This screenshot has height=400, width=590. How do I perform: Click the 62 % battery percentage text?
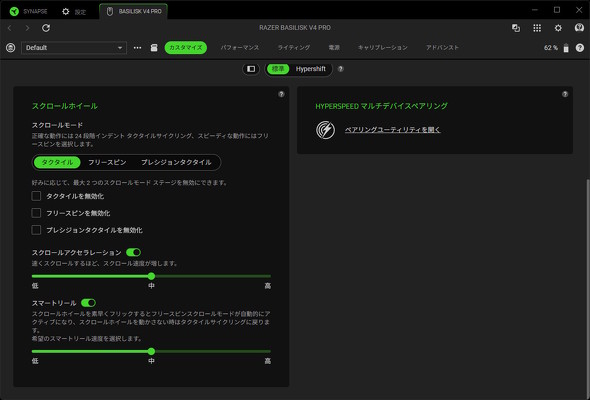[551, 48]
